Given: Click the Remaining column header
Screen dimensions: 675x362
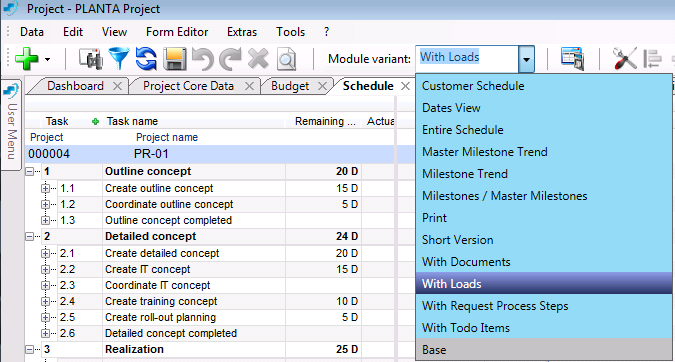Looking at the screenshot, I should click(x=325, y=121).
